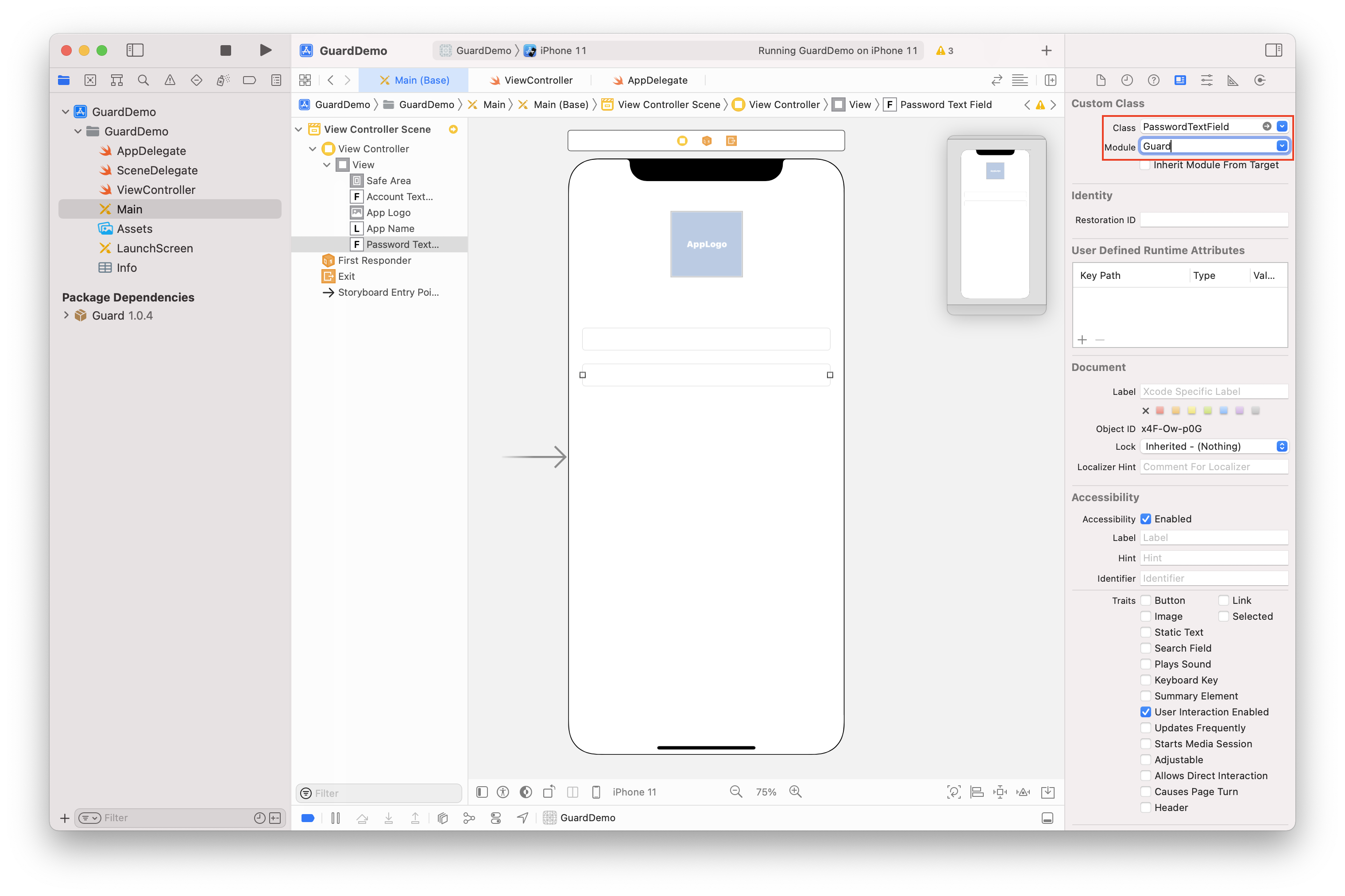Toggle the left navigator sidebar icon
The height and width of the screenshot is (896, 1345).
coord(135,50)
